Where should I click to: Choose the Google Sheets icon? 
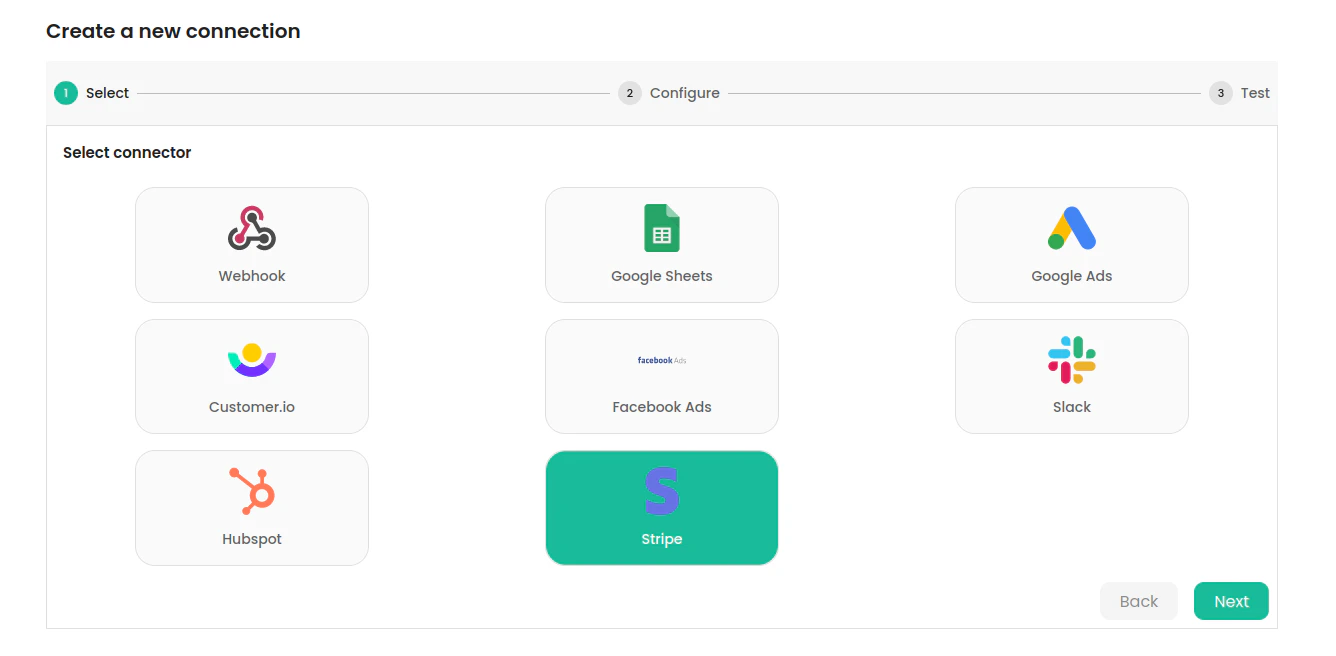[662, 228]
